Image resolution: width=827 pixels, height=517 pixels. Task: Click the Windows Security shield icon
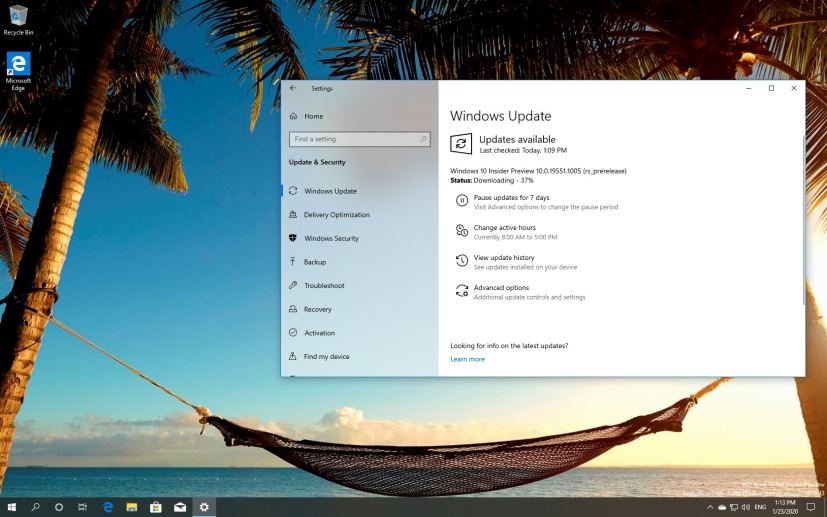click(x=293, y=238)
